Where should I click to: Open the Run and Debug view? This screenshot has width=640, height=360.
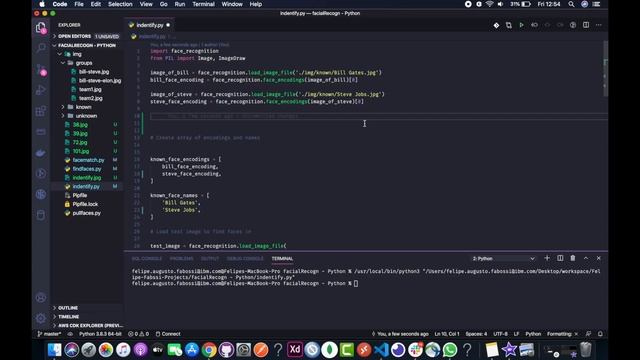coord(41,90)
